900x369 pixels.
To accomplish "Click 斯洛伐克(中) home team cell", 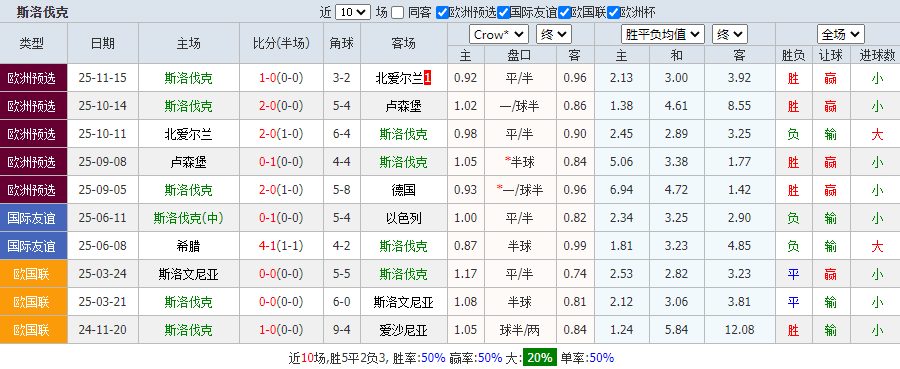I will coord(189,218).
